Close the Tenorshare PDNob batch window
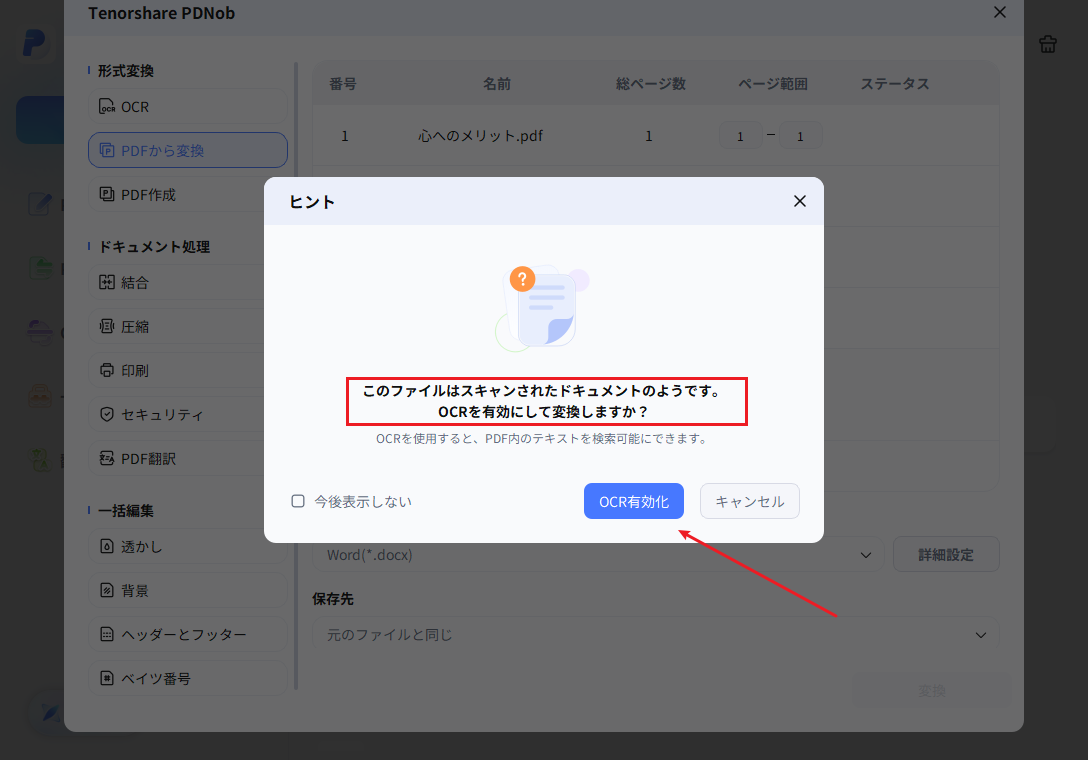The width and height of the screenshot is (1088, 760). tap(999, 12)
